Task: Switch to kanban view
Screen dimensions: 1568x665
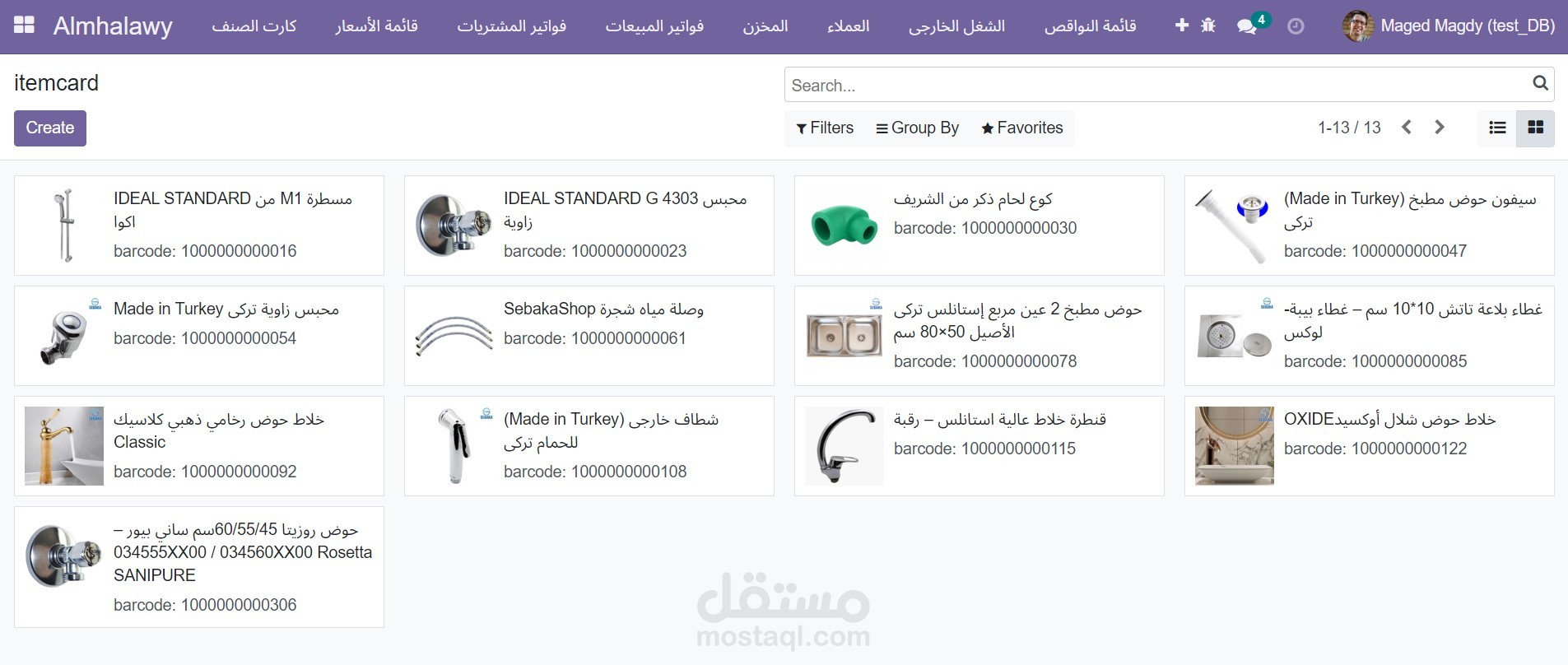Action: pos(1535,128)
